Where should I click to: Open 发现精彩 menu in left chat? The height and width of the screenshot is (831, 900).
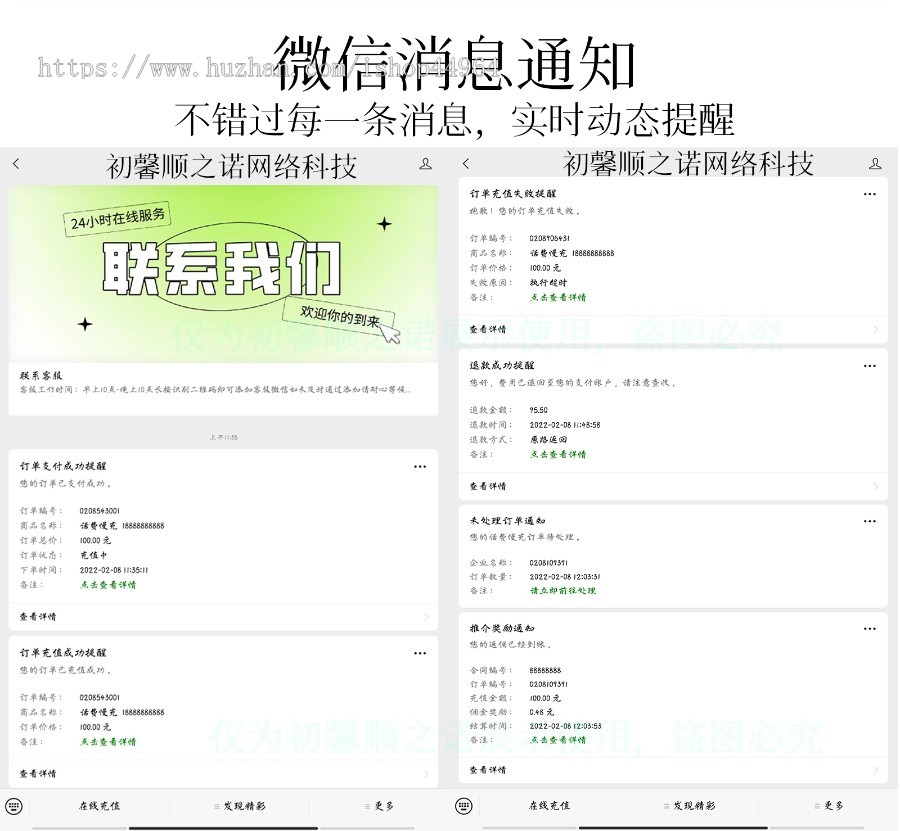[240, 806]
